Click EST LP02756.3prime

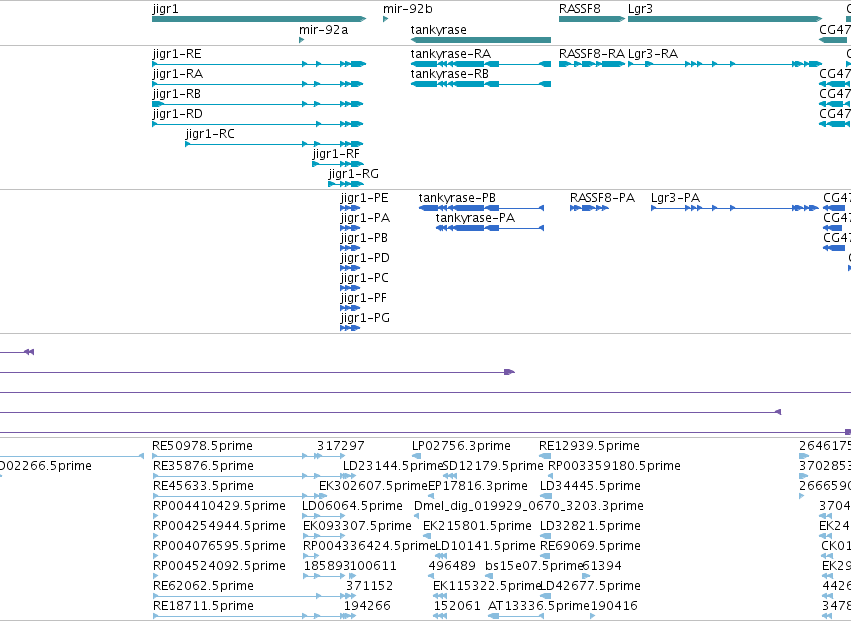click(416, 456)
